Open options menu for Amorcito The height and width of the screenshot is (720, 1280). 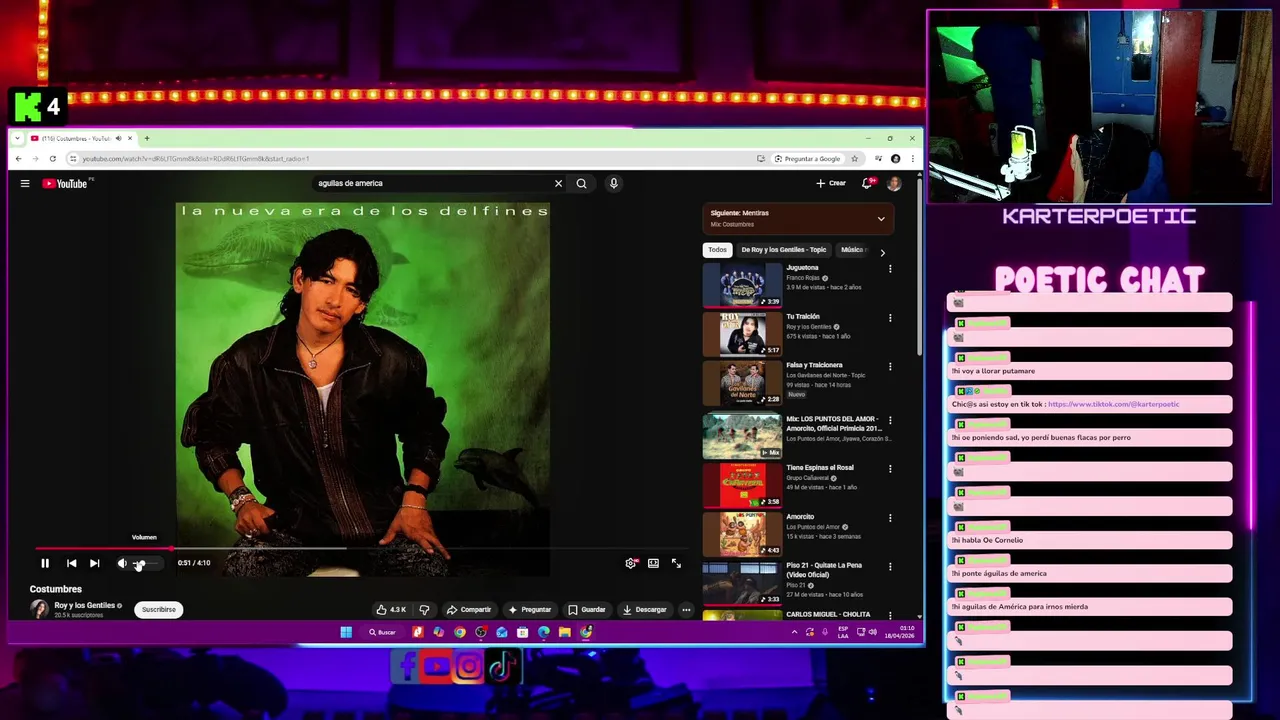coord(890,518)
